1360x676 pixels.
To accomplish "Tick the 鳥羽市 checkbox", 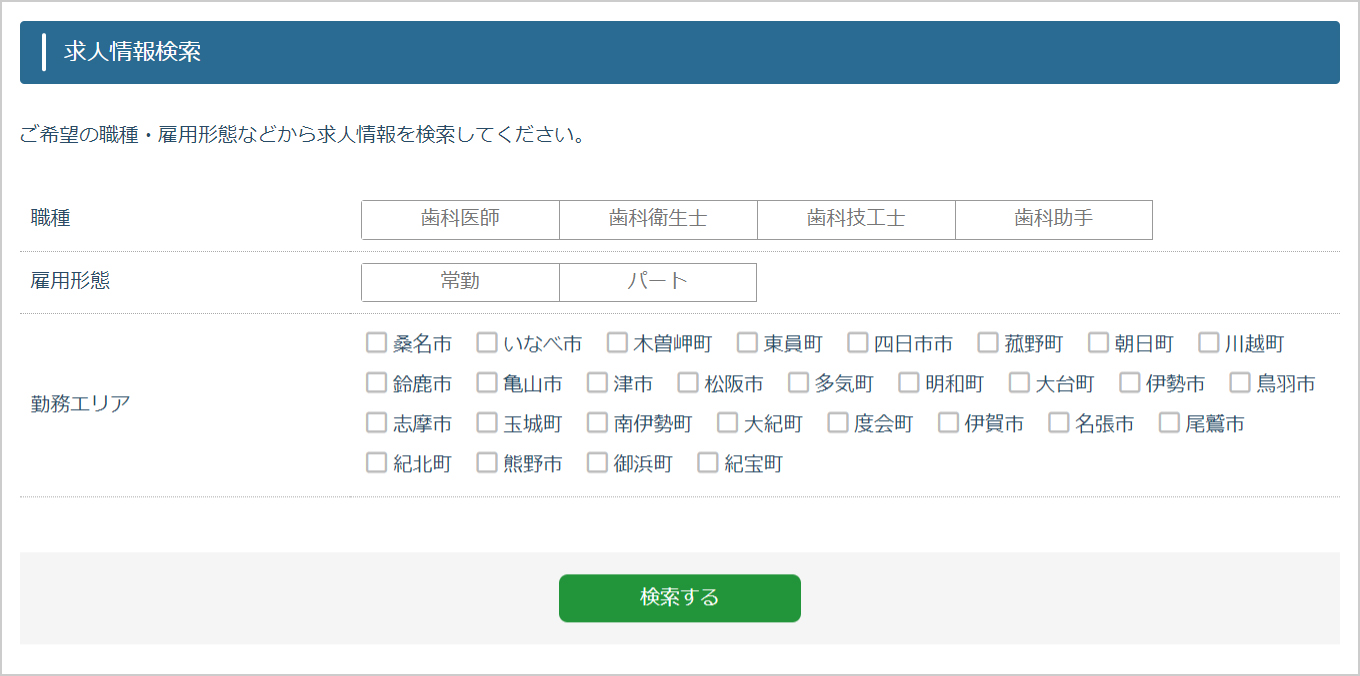I will (x=1240, y=383).
